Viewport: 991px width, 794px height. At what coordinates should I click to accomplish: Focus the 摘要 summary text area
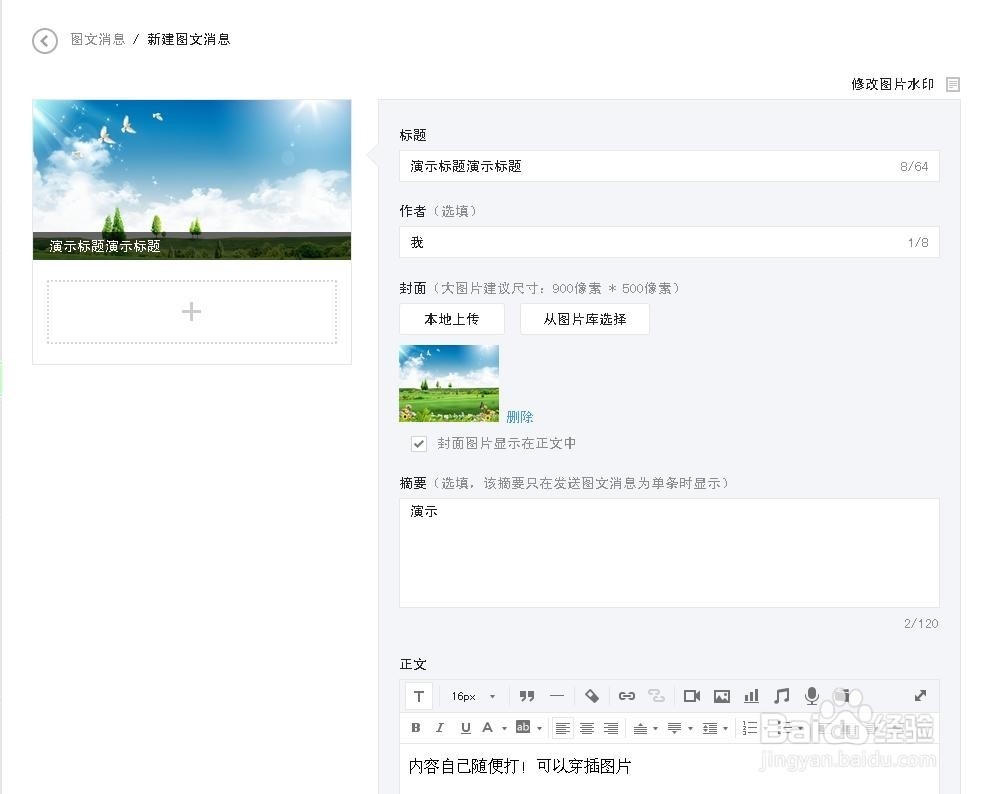tap(669, 553)
